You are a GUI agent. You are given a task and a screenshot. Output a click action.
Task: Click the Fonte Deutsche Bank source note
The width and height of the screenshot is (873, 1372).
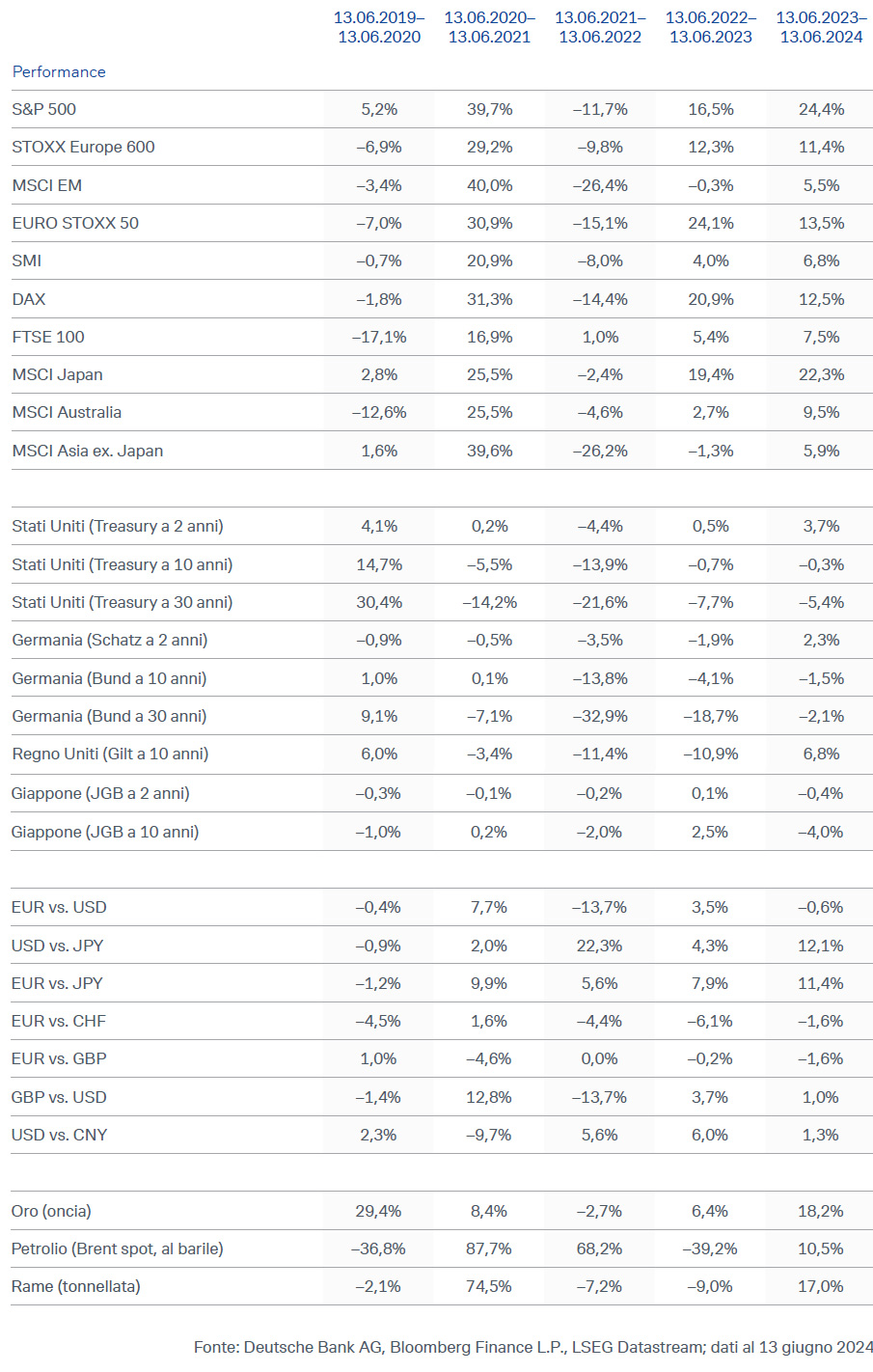(x=533, y=1347)
